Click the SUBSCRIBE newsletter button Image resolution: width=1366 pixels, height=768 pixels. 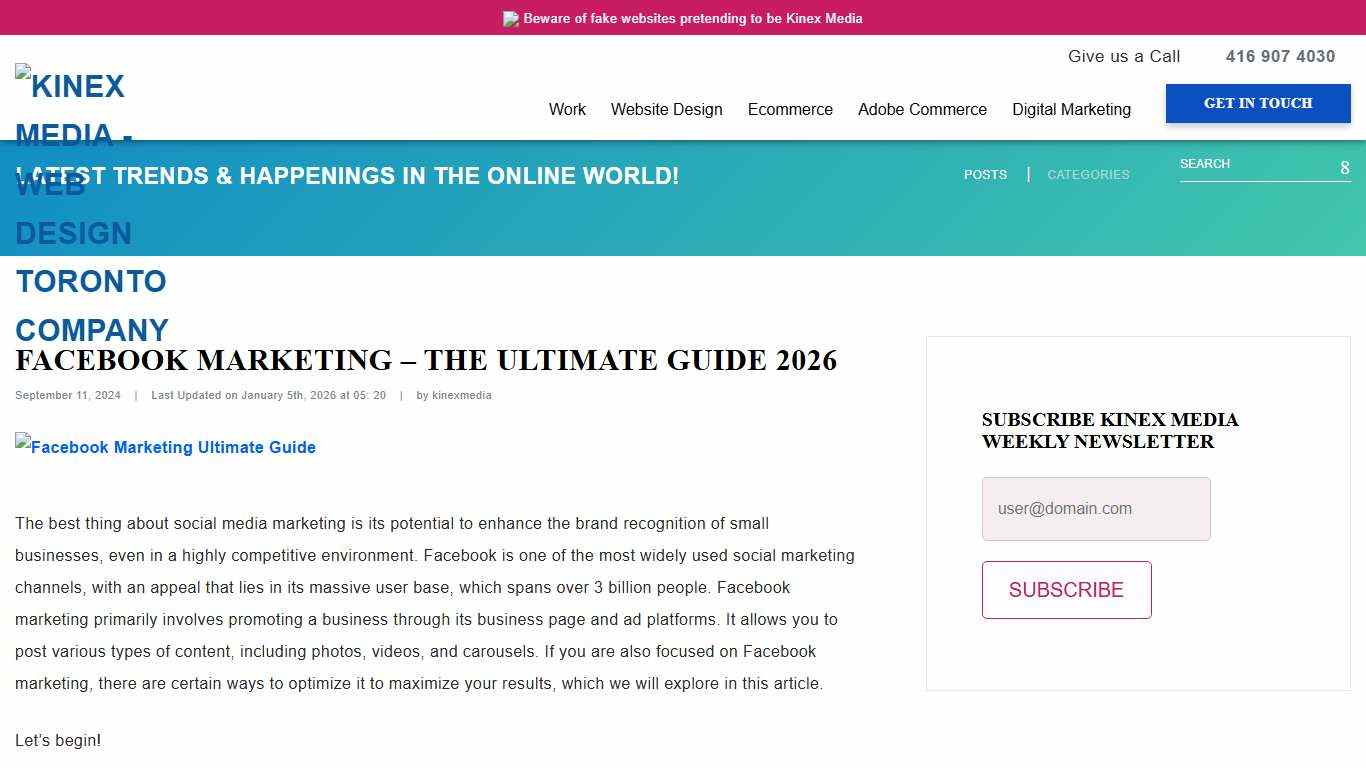coord(1066,590)
